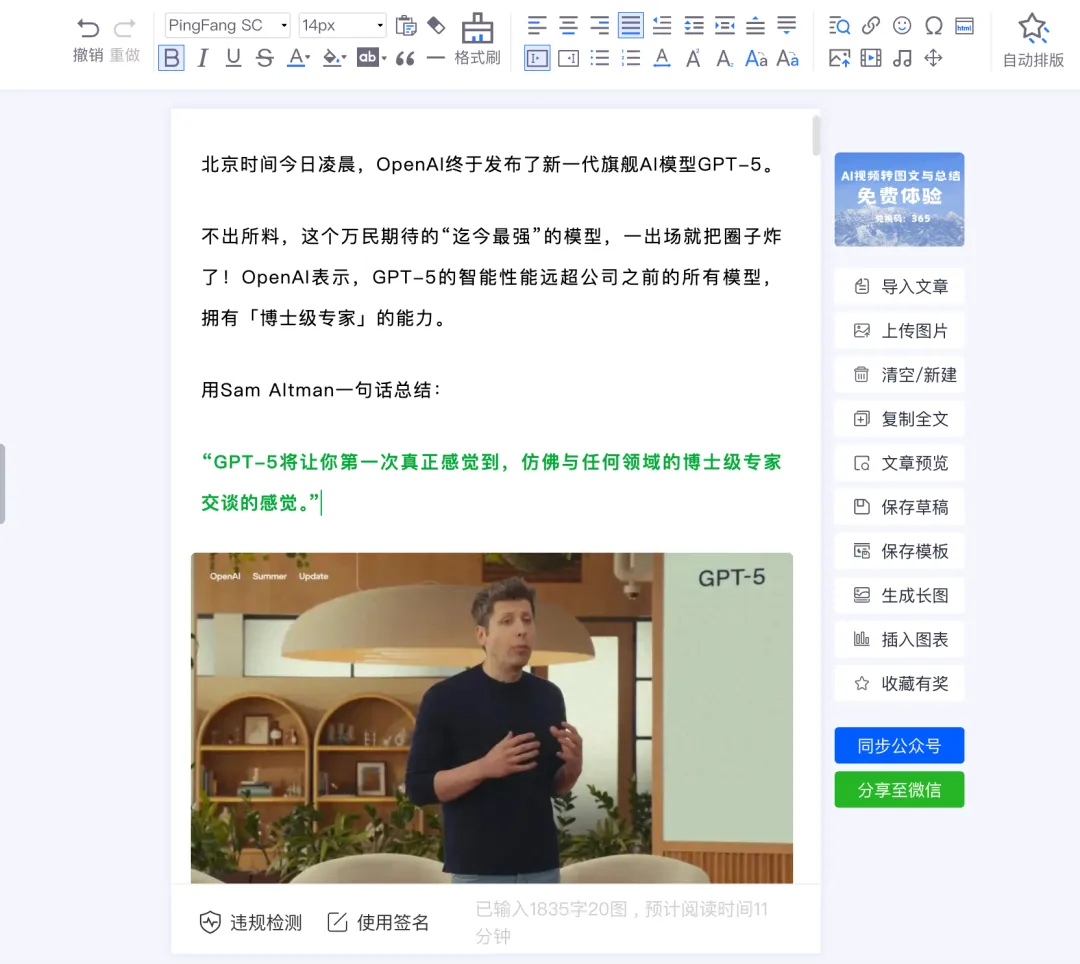Adjust line spacing icon

coord(694,25)
